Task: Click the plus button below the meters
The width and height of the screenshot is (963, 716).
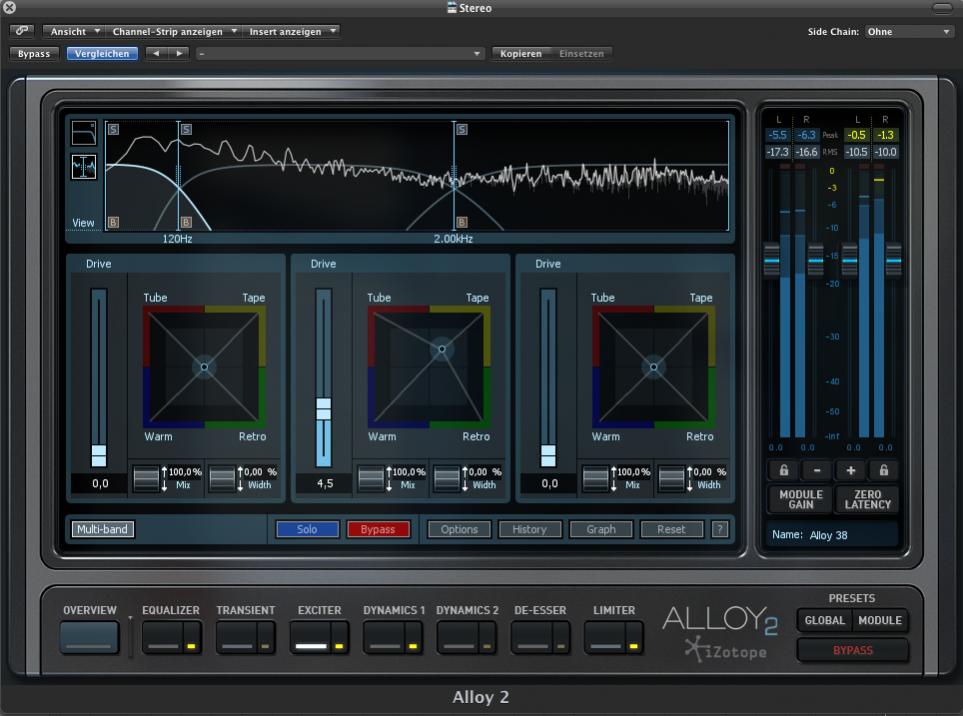Action: (x=850, y=470)
